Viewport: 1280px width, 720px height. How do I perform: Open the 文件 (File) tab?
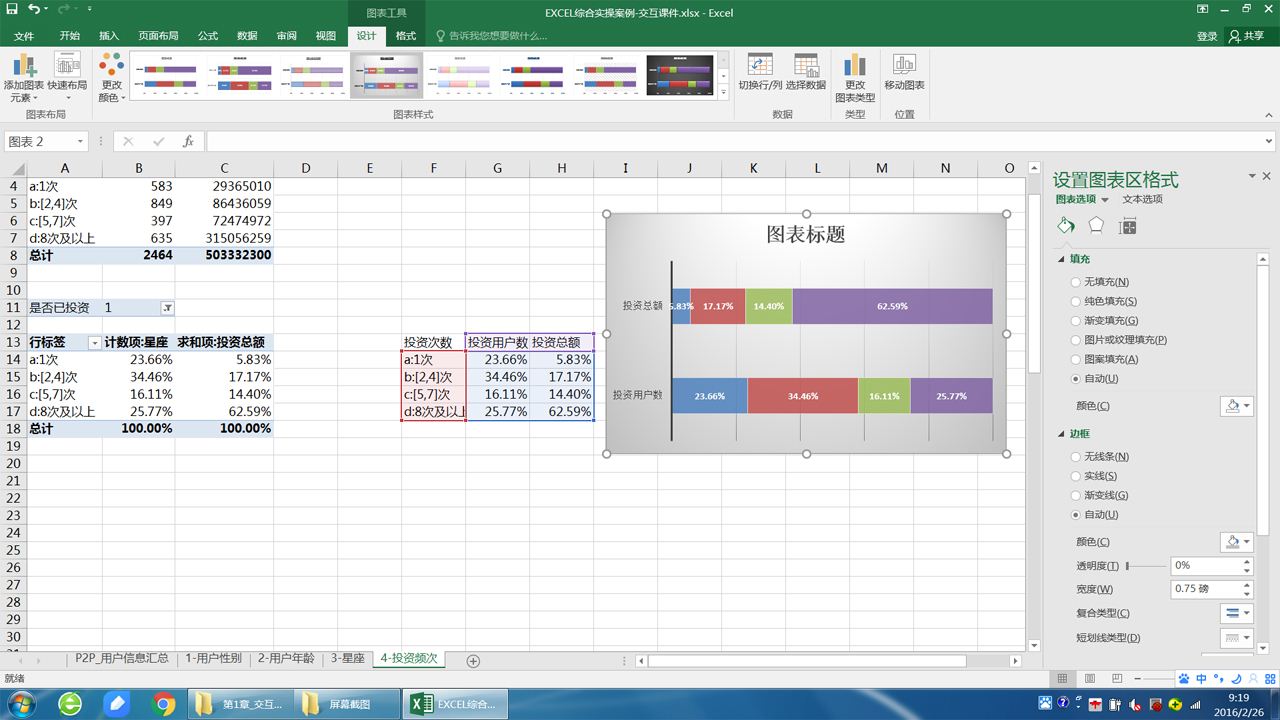click(24, 36)
